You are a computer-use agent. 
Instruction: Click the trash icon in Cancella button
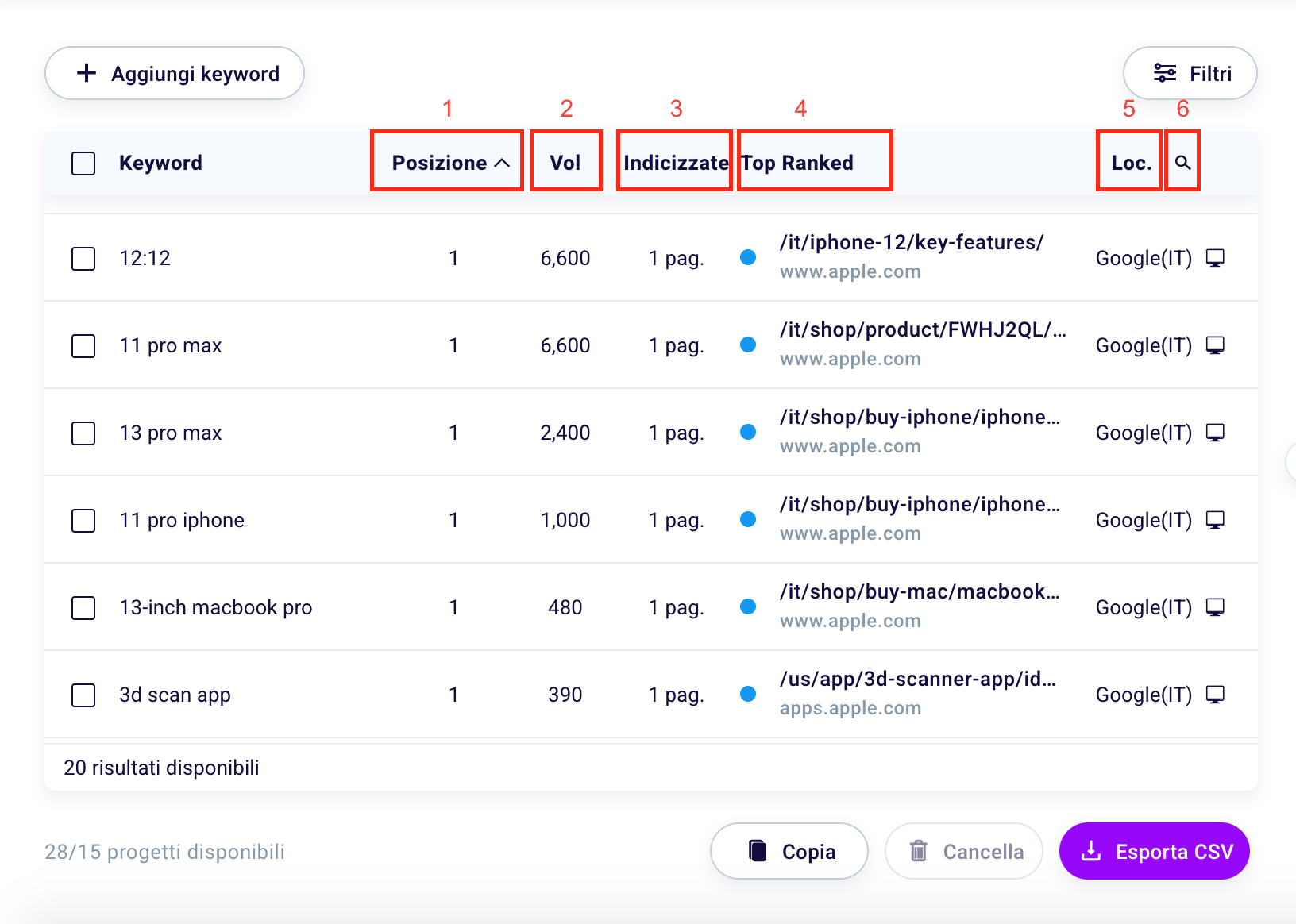point(918,851)
